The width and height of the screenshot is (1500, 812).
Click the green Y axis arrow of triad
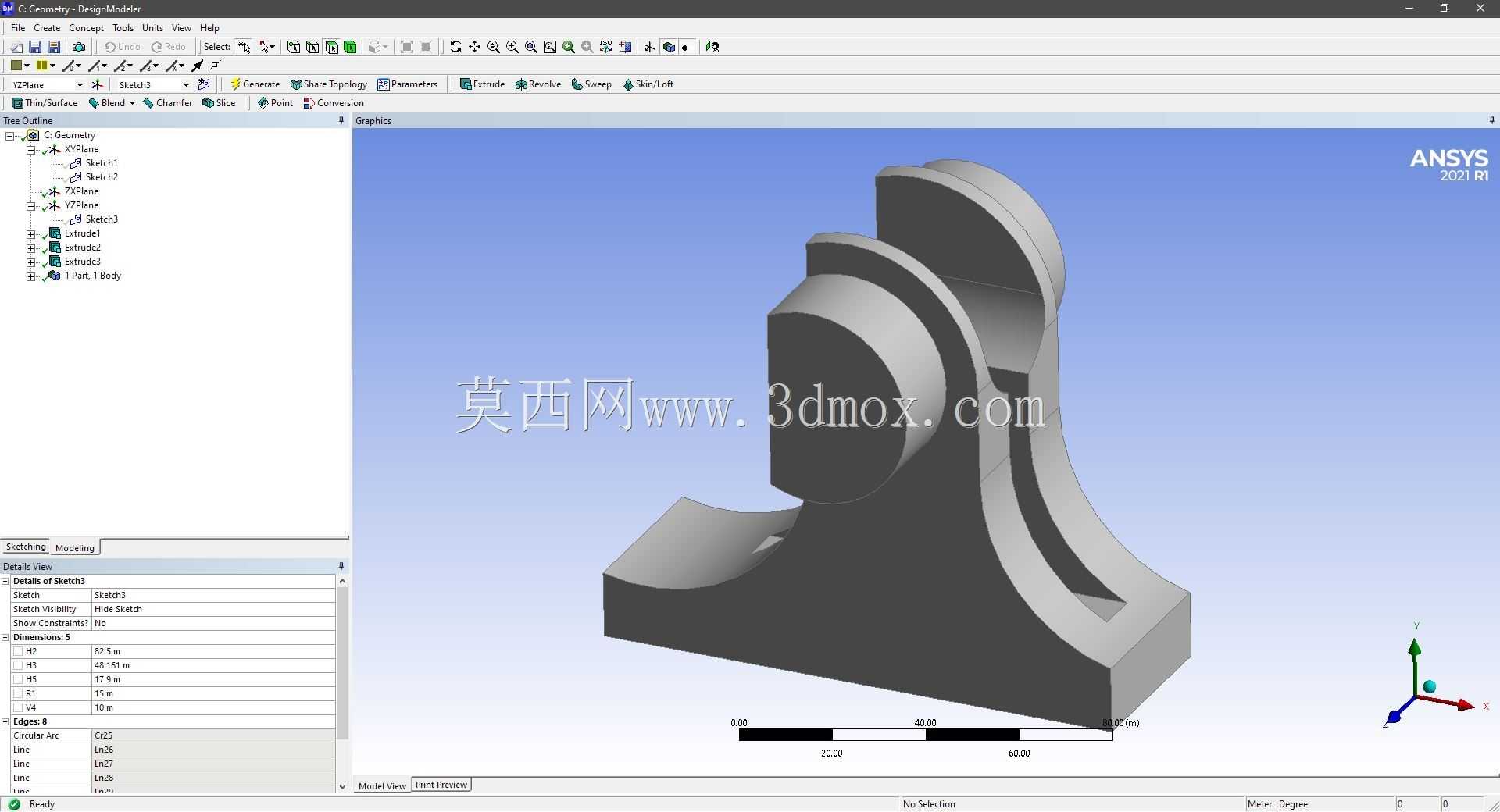pos(1415,646)
